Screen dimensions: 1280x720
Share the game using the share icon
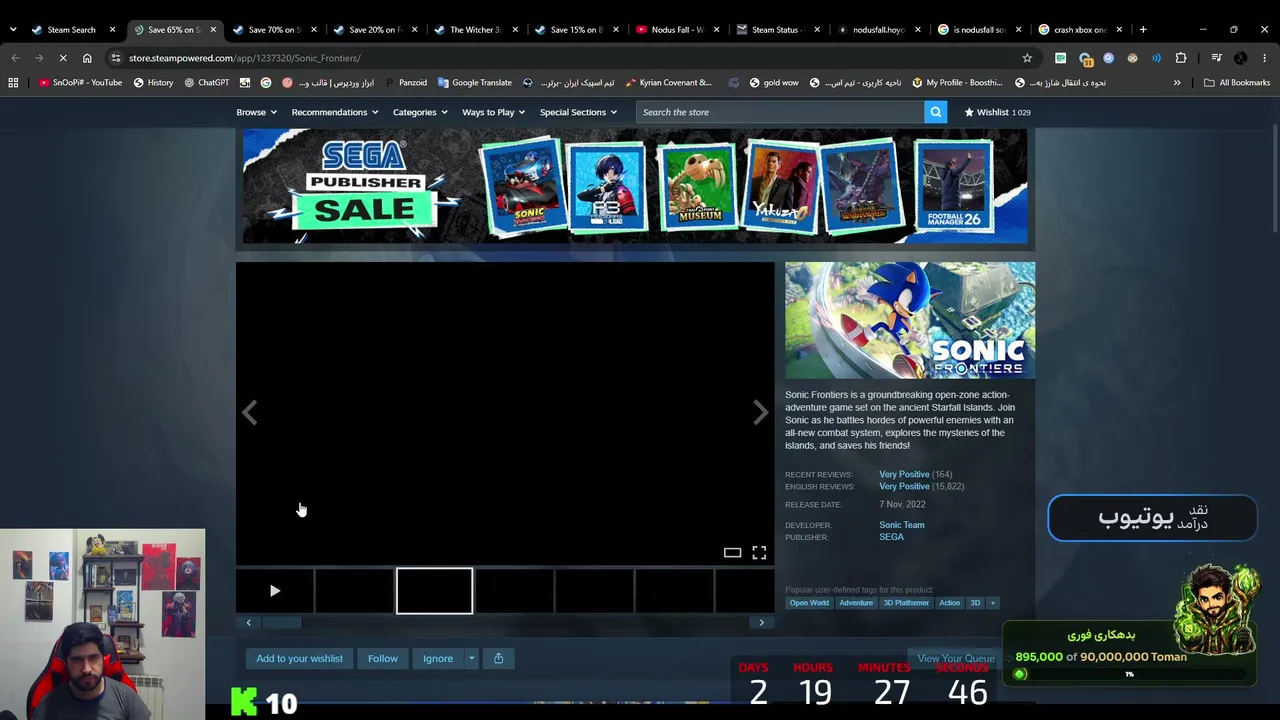coord(498,658)
